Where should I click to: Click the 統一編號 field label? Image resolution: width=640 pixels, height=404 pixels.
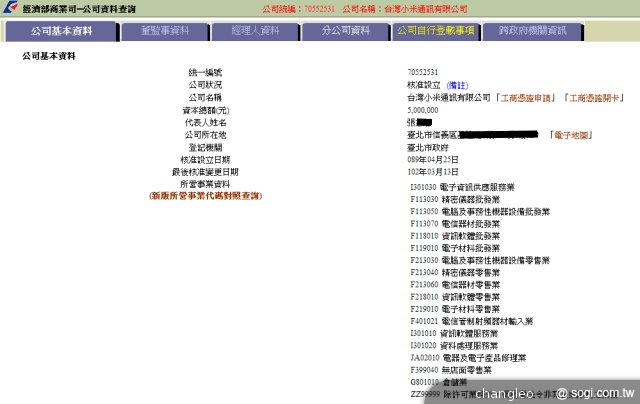[x=205, y=73]
